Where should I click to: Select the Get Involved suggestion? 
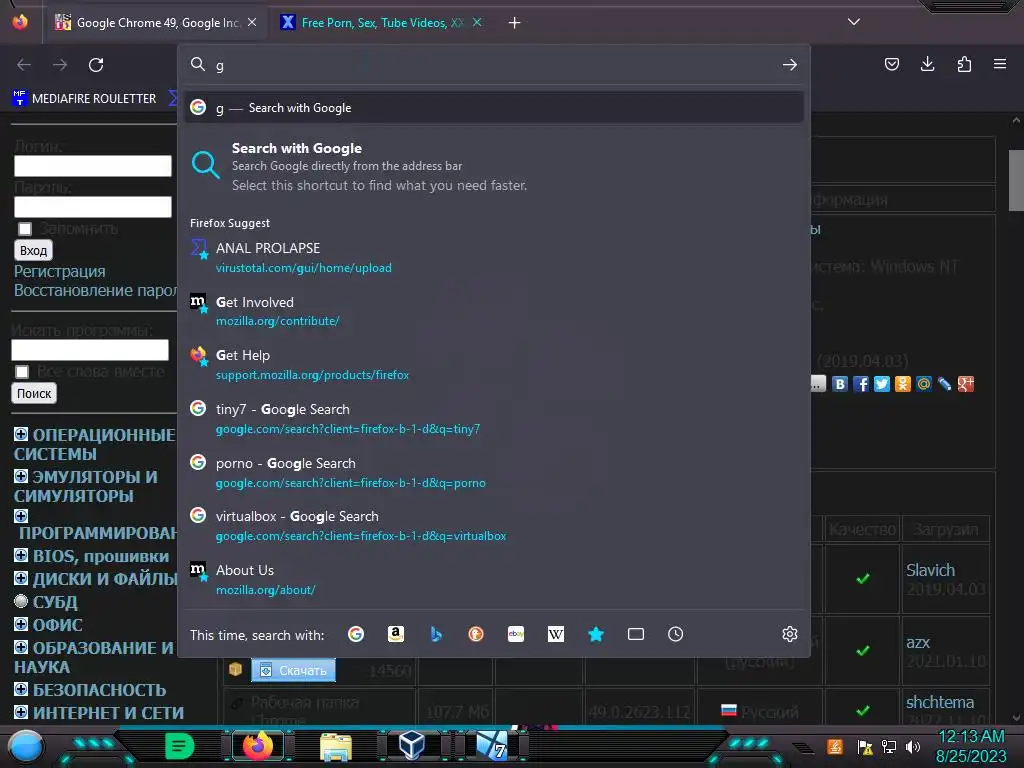pyautogui.click(x=494, y=312)
